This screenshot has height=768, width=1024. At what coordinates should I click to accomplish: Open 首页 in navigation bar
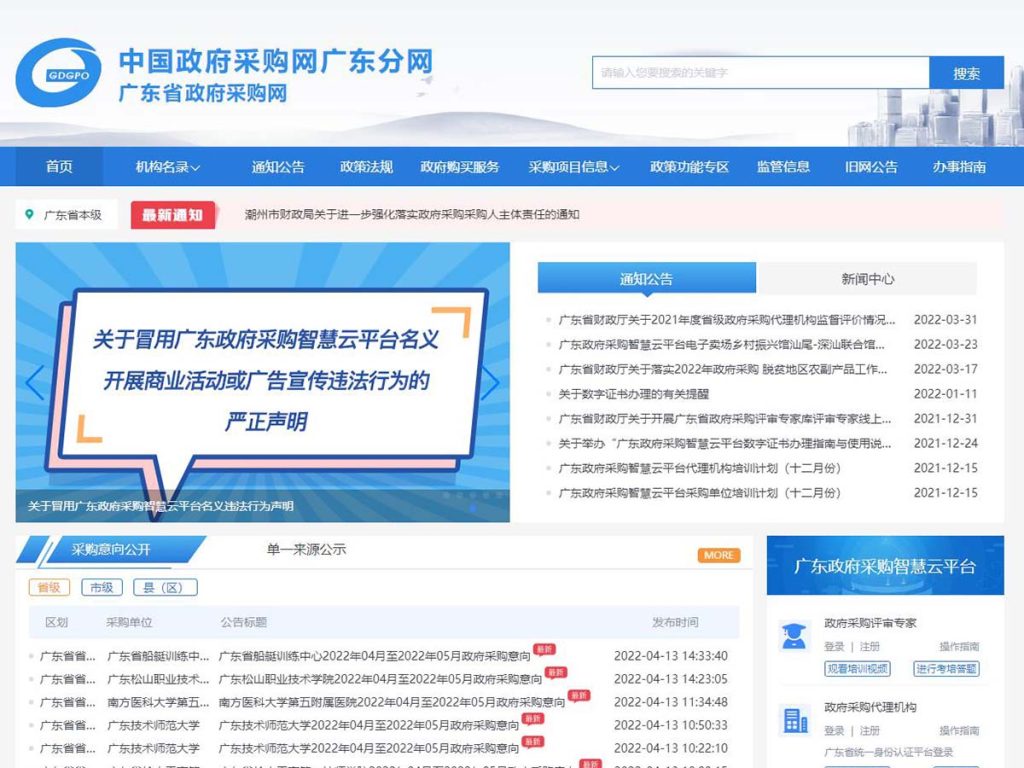coord(59,167)
